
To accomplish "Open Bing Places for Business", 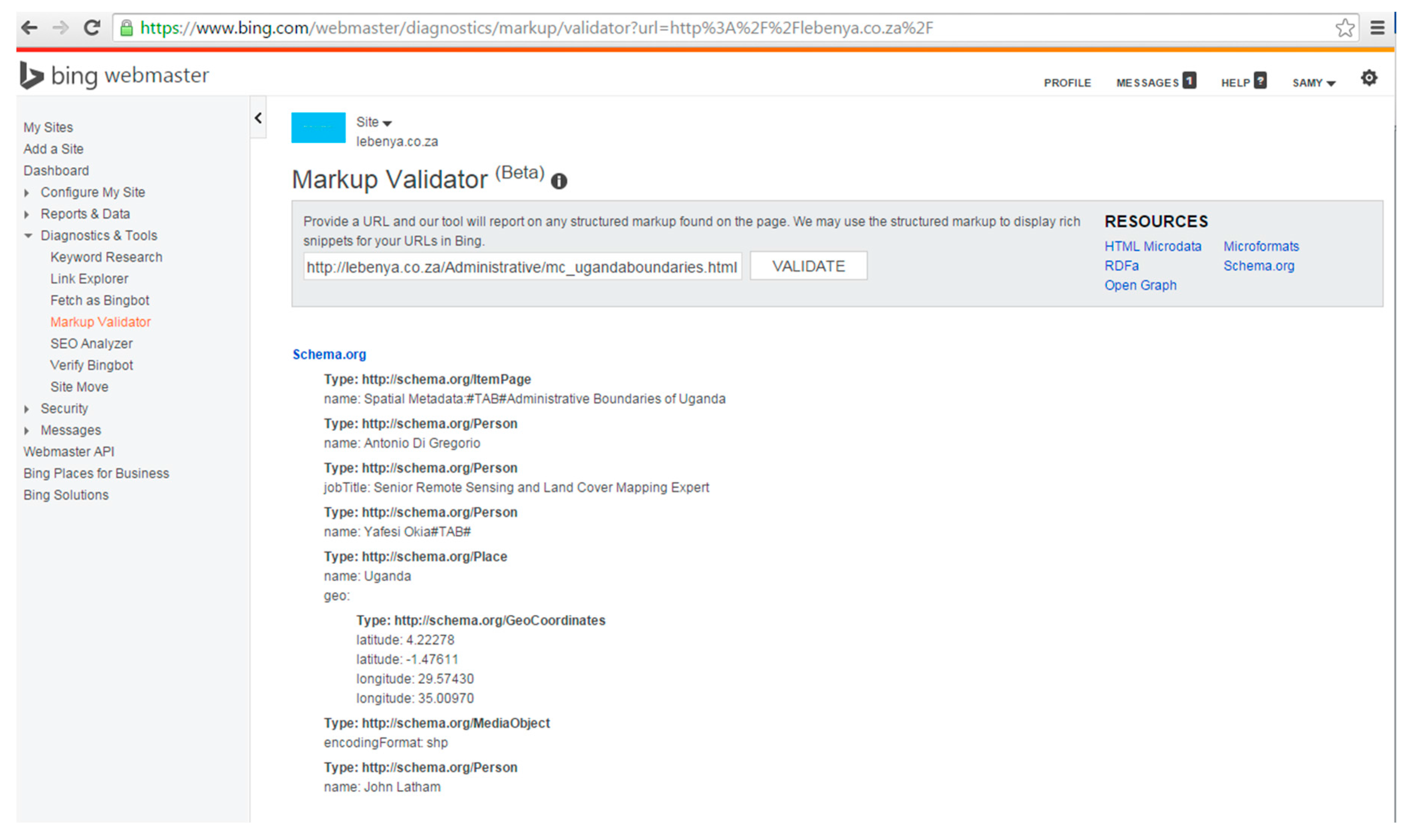I will pyautogui.click(x=96, y=473).
